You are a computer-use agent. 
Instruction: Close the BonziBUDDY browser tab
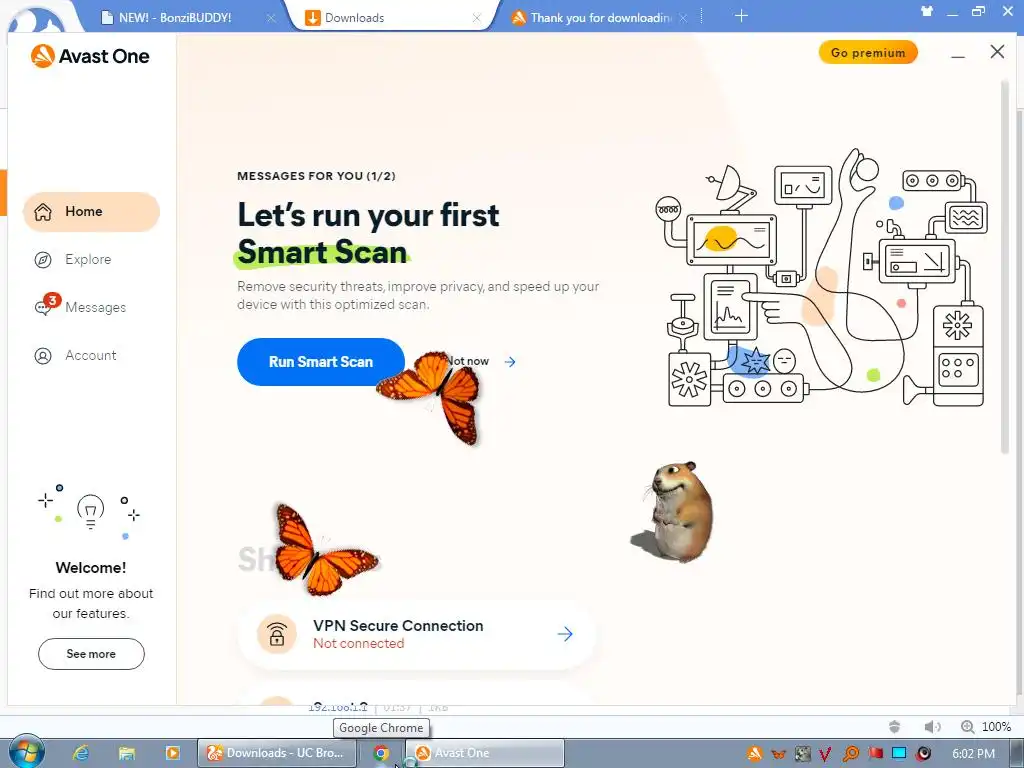(271, 18)
